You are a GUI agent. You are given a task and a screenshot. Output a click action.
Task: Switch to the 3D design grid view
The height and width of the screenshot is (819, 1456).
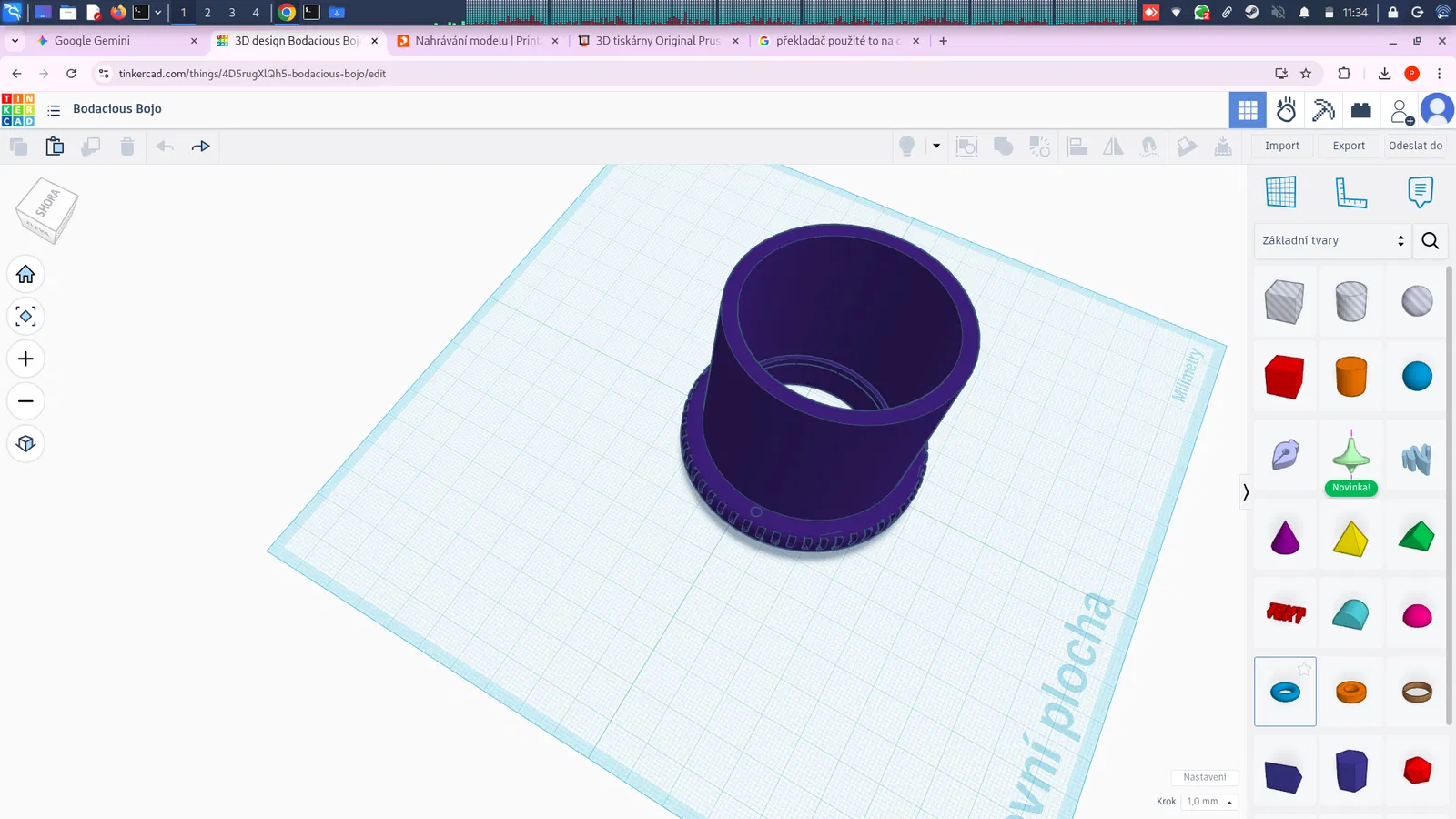pyautogui.click(x=1248, y=110)
